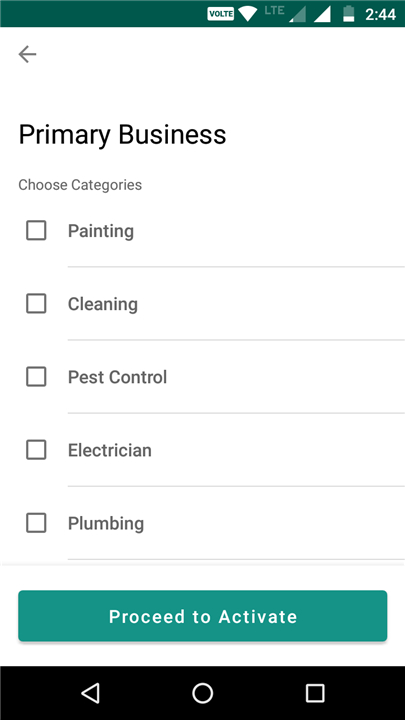
Task: Pick the Pest Control category label
Action: click(118, 377)
